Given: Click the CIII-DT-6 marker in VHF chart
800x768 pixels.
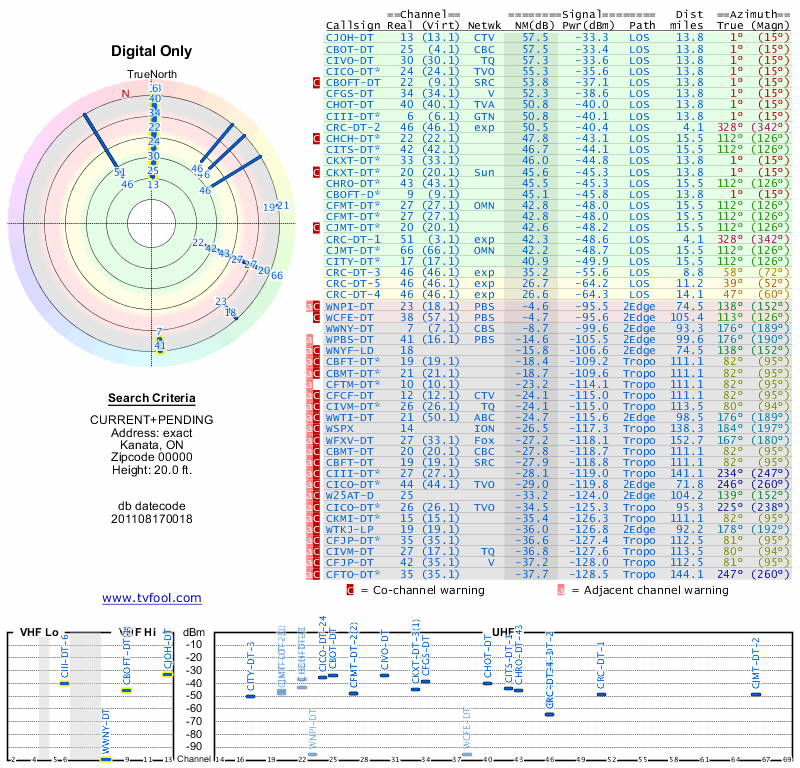Looking at the screenshot, I should [x=64, y=682].
